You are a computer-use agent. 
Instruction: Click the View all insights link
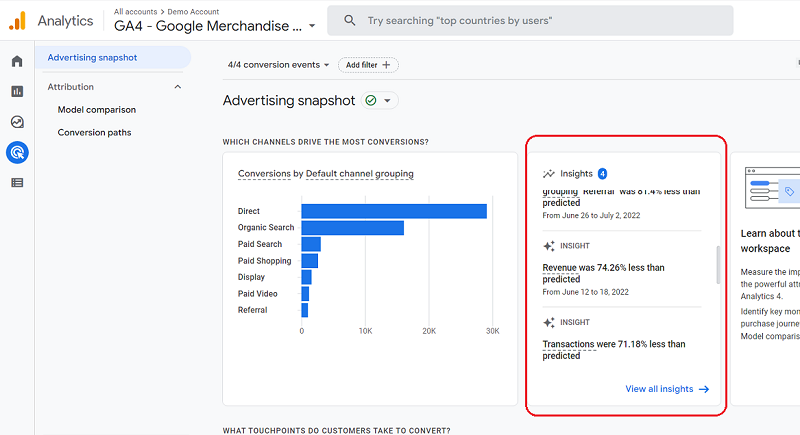tap(659, 389)
